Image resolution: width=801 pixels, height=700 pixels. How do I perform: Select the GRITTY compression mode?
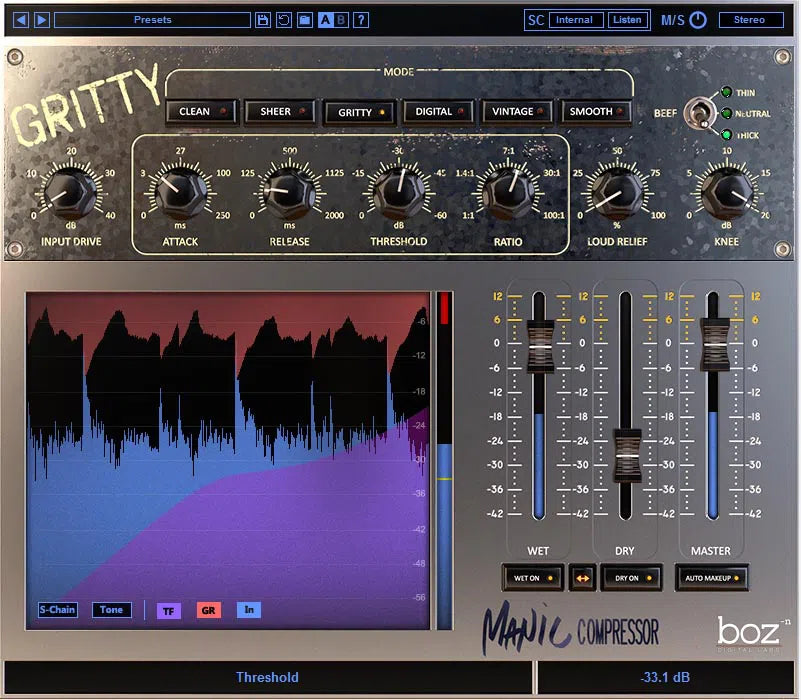358,111
